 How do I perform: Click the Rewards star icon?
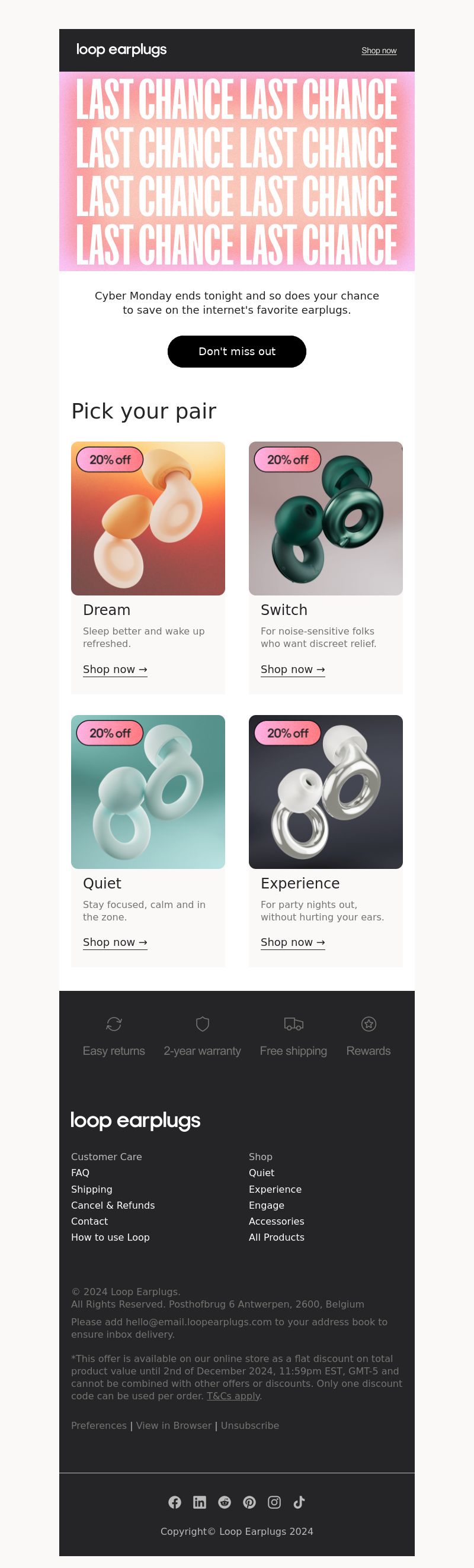(x=369, y=1024)
